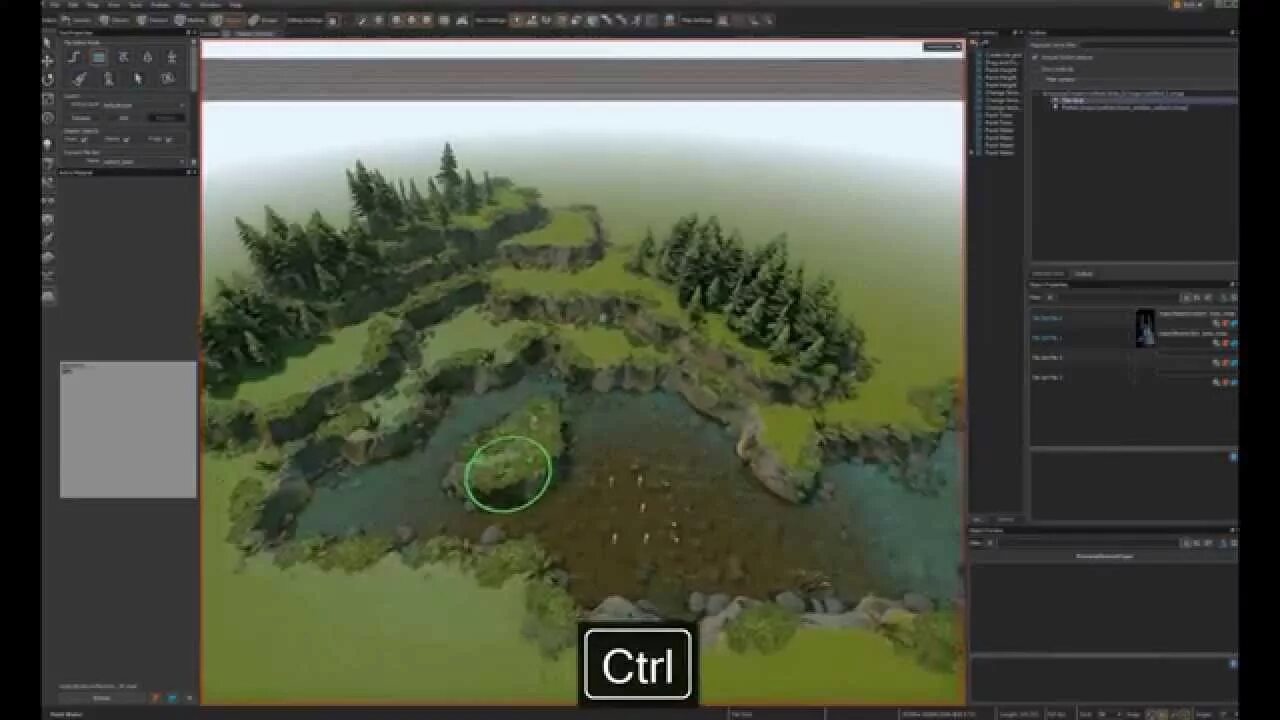Toggle the checkbox at top of Outliner panel
The height and width of the screenshot is (720, 1280).
[1034, 57]
